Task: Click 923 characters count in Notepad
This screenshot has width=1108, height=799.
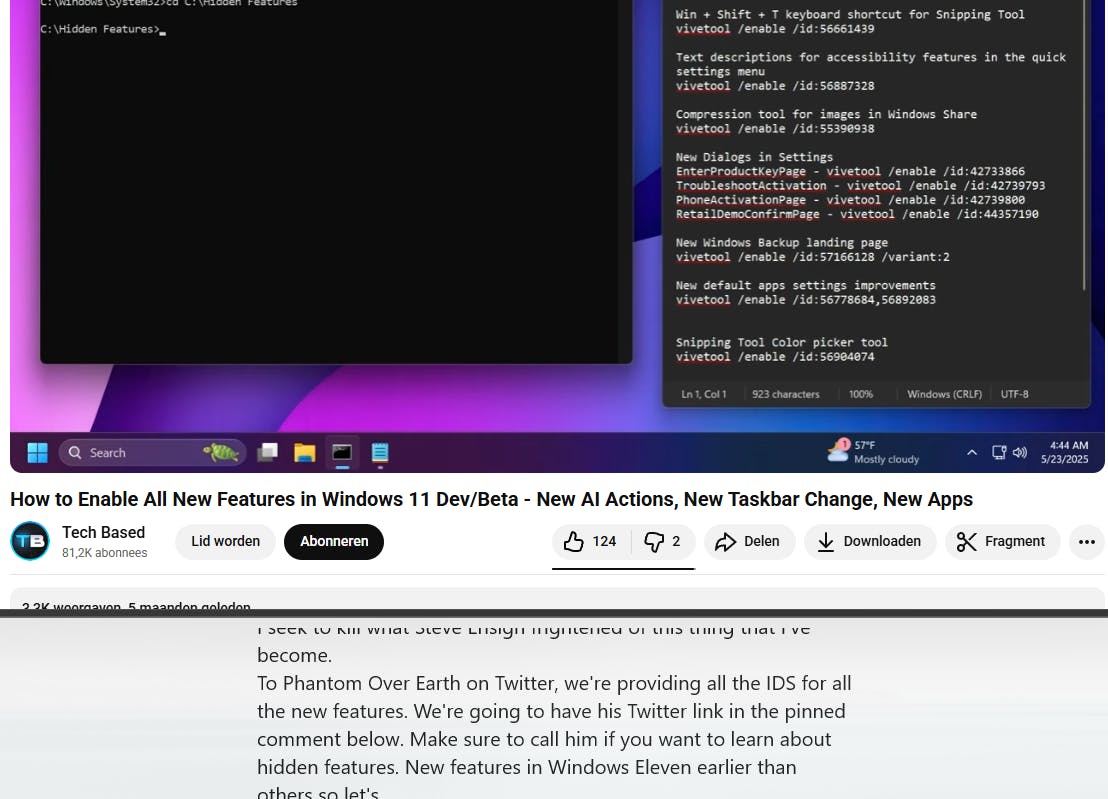Action: 786,394
